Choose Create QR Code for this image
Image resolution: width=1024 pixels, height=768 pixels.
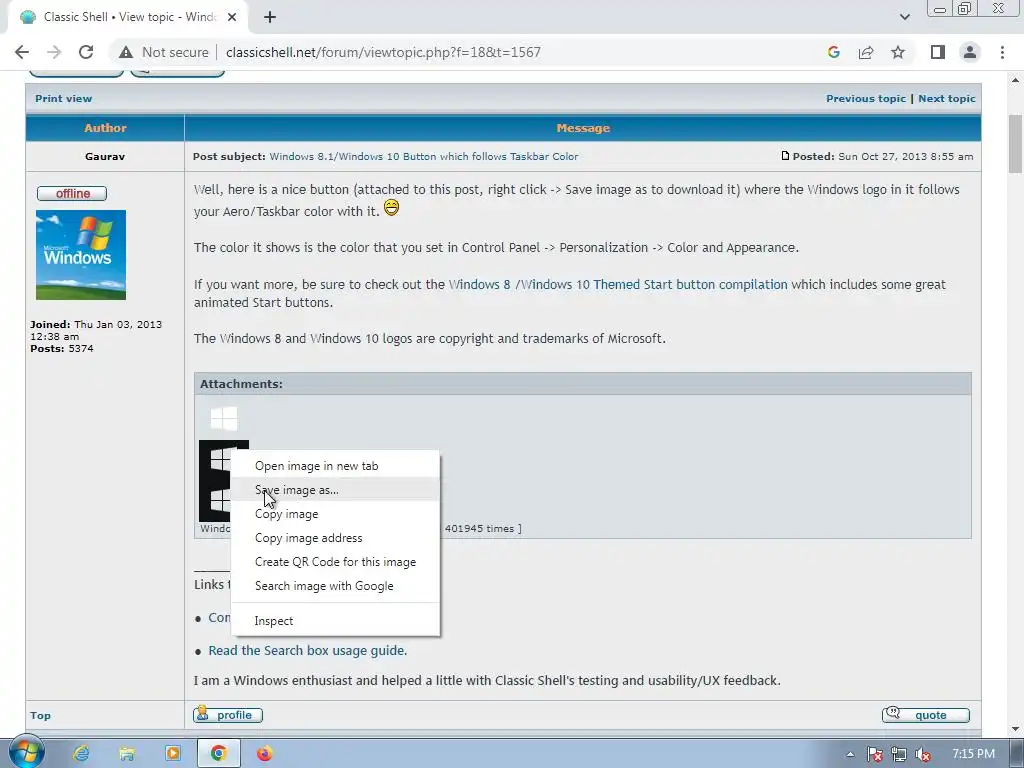(x=335, y=562)
